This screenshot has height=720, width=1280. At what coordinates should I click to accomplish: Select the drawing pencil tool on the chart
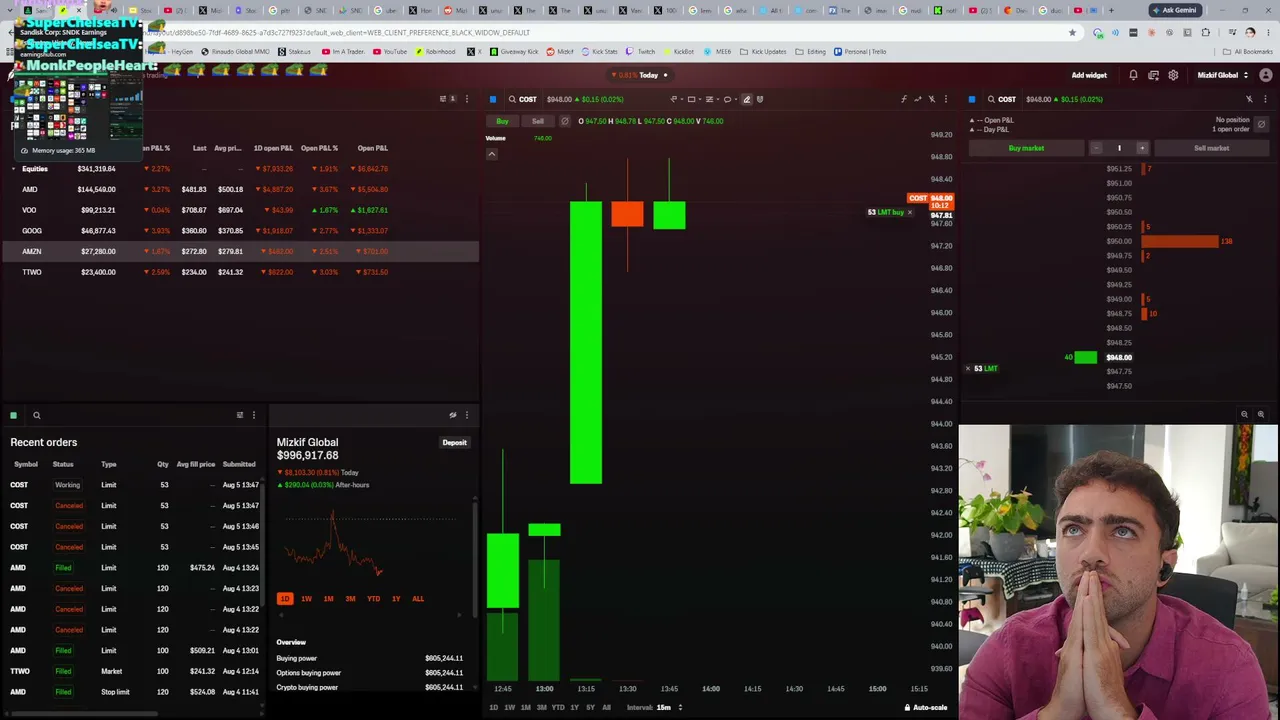pos(746,99)
